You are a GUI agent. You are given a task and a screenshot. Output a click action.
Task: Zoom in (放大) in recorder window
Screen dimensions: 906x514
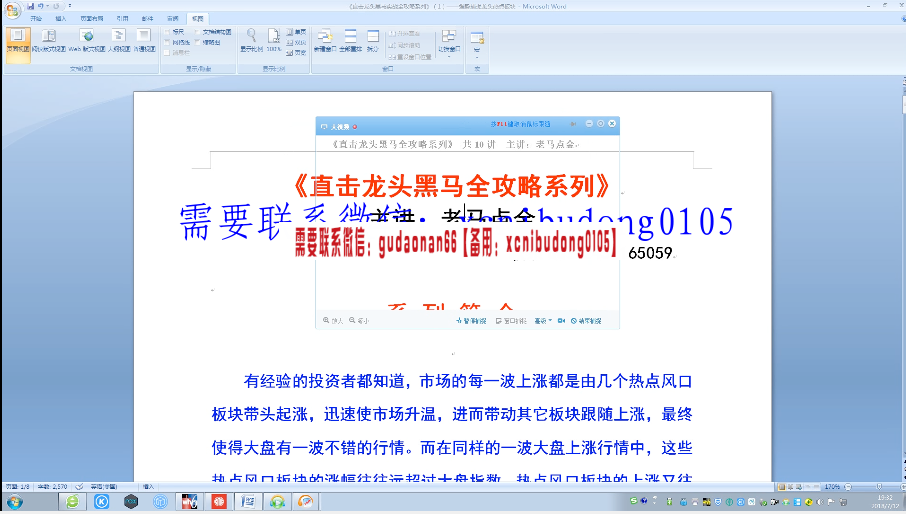pos(333,321)
